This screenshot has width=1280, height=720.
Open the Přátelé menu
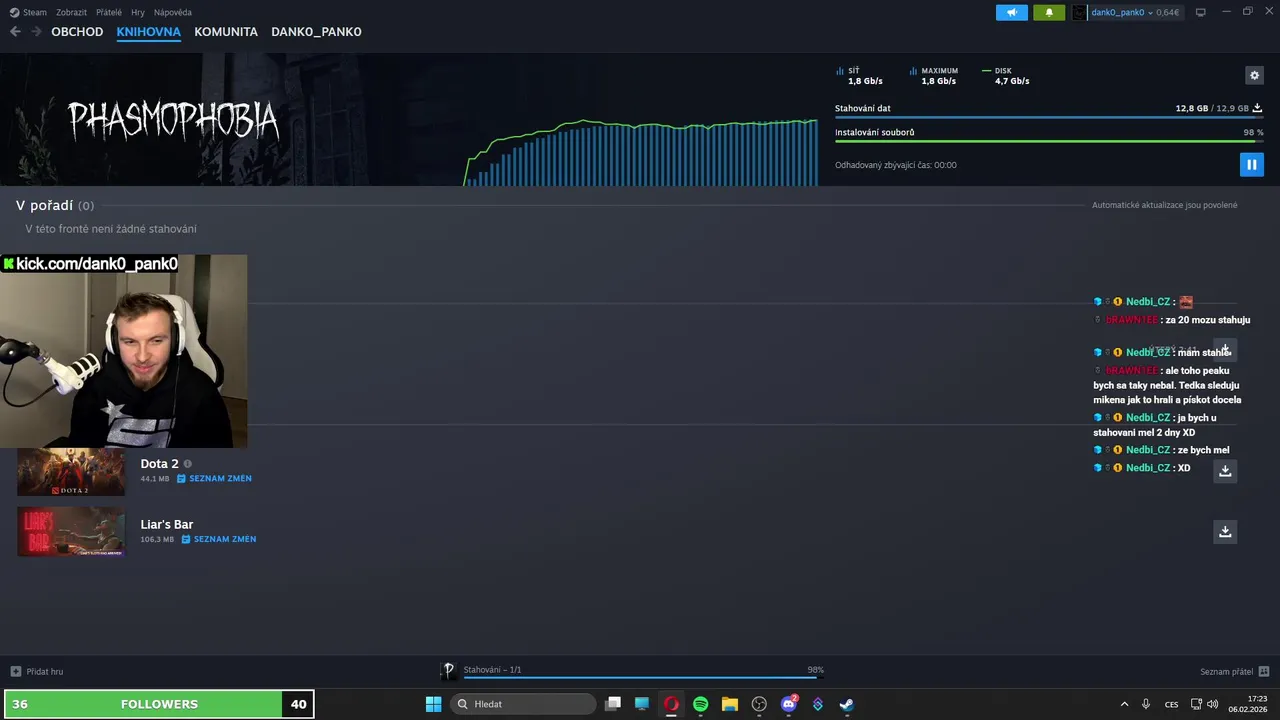click(109, 12)
